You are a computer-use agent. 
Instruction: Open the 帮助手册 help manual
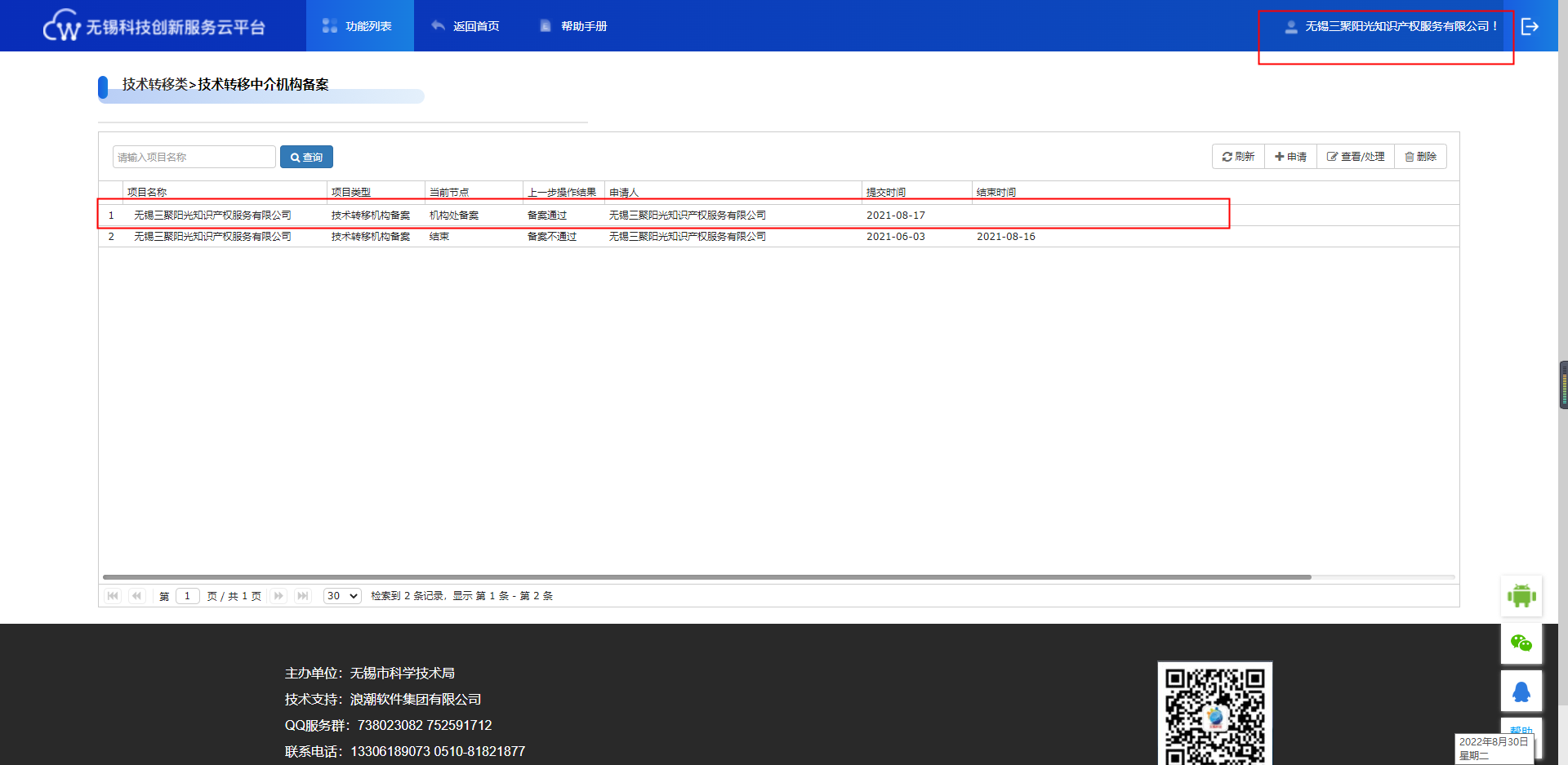pyautogui.click(x=573, y=26)
